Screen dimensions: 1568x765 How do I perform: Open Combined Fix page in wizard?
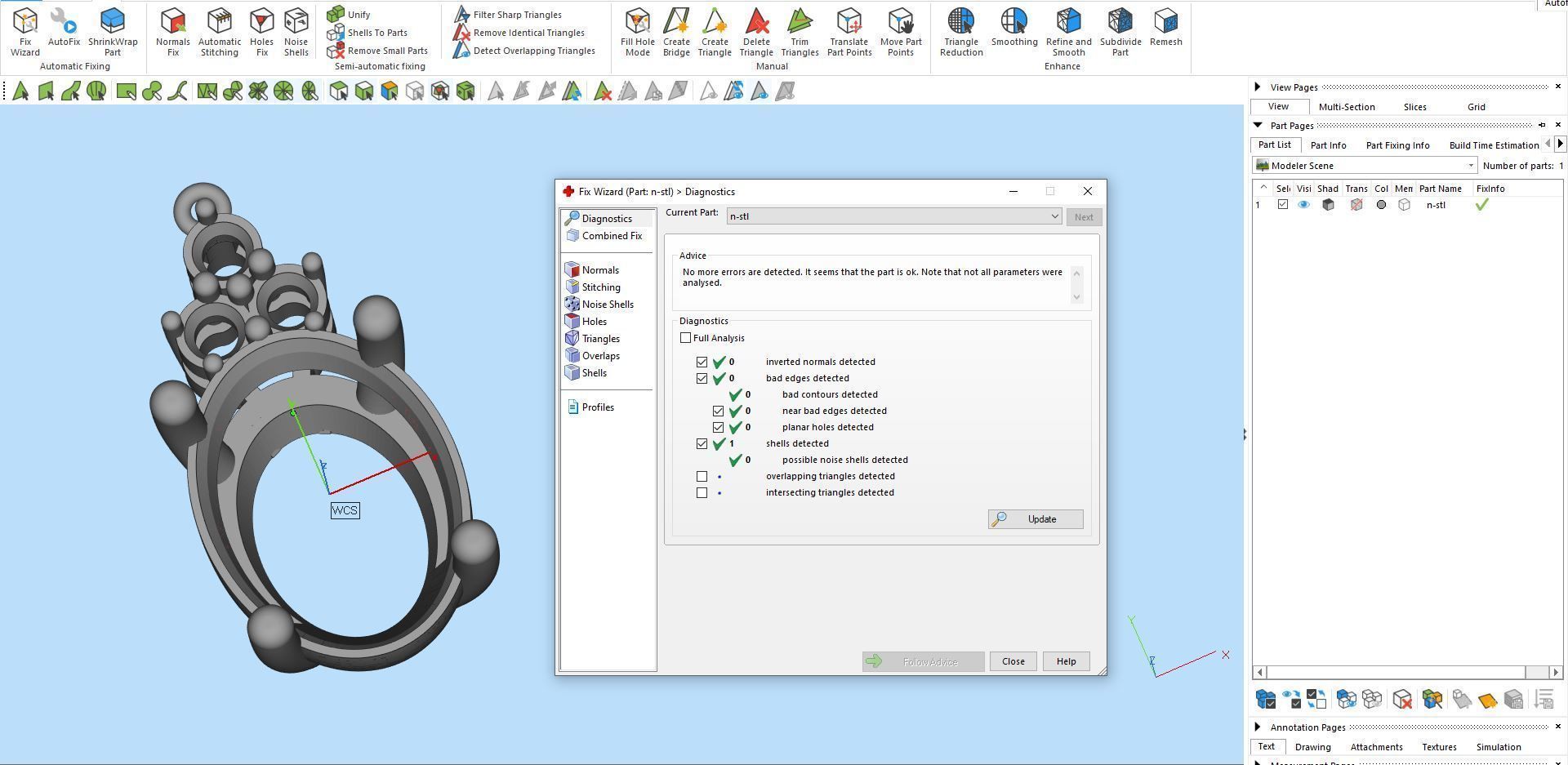point(604,236)
